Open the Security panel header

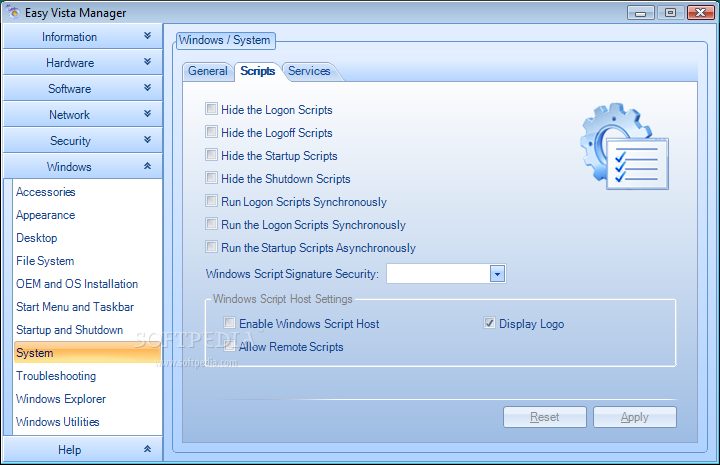tap(83, 140)
